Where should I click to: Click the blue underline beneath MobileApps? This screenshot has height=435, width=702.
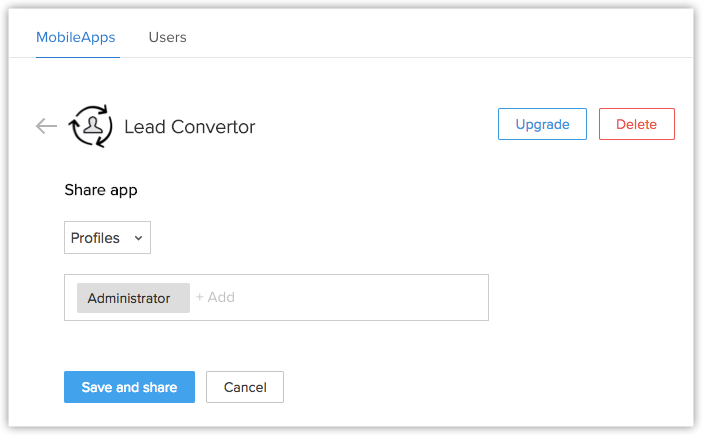pos(77,57)
